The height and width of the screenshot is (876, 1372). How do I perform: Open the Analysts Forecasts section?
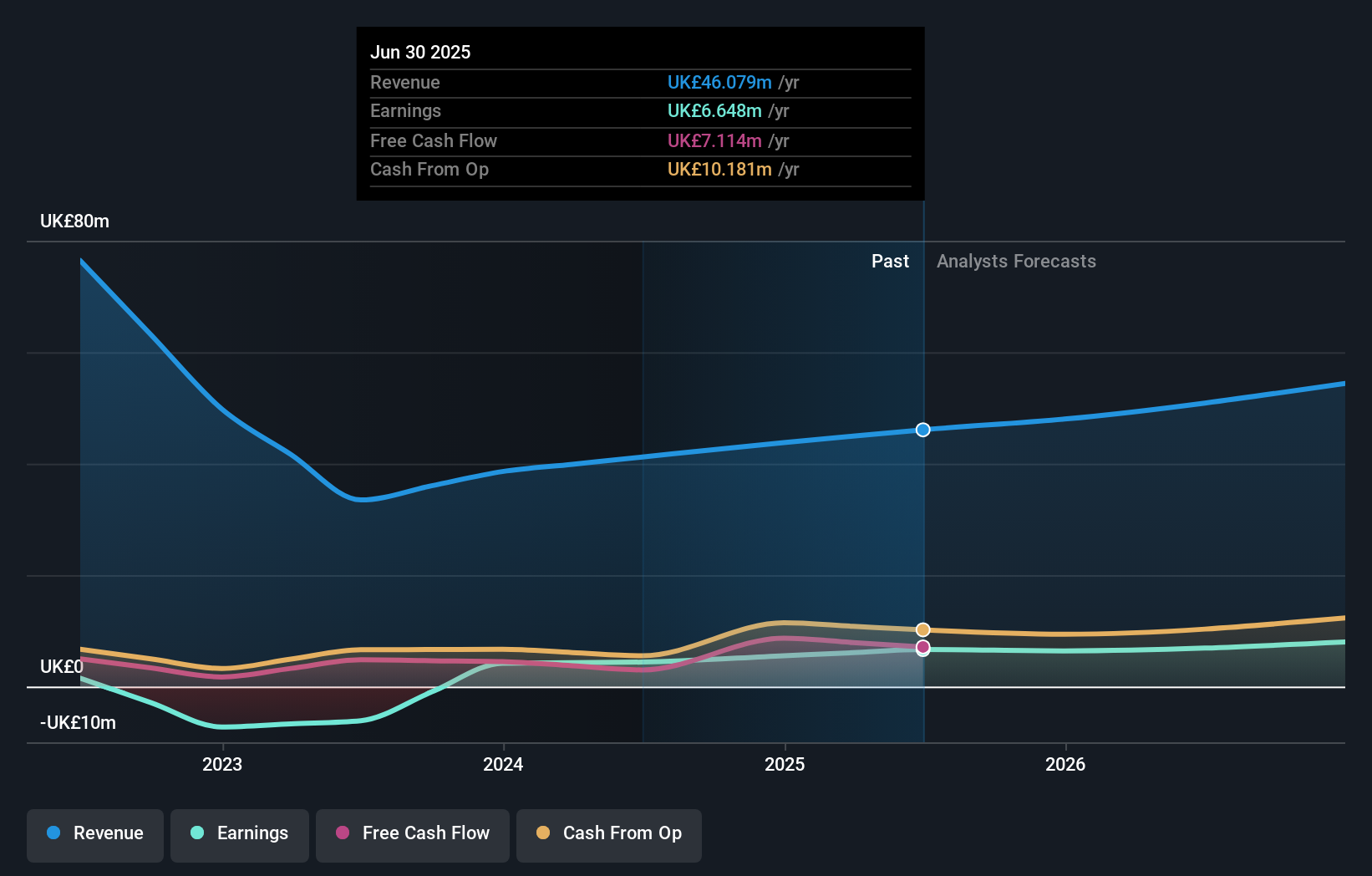pos(1016,261)
